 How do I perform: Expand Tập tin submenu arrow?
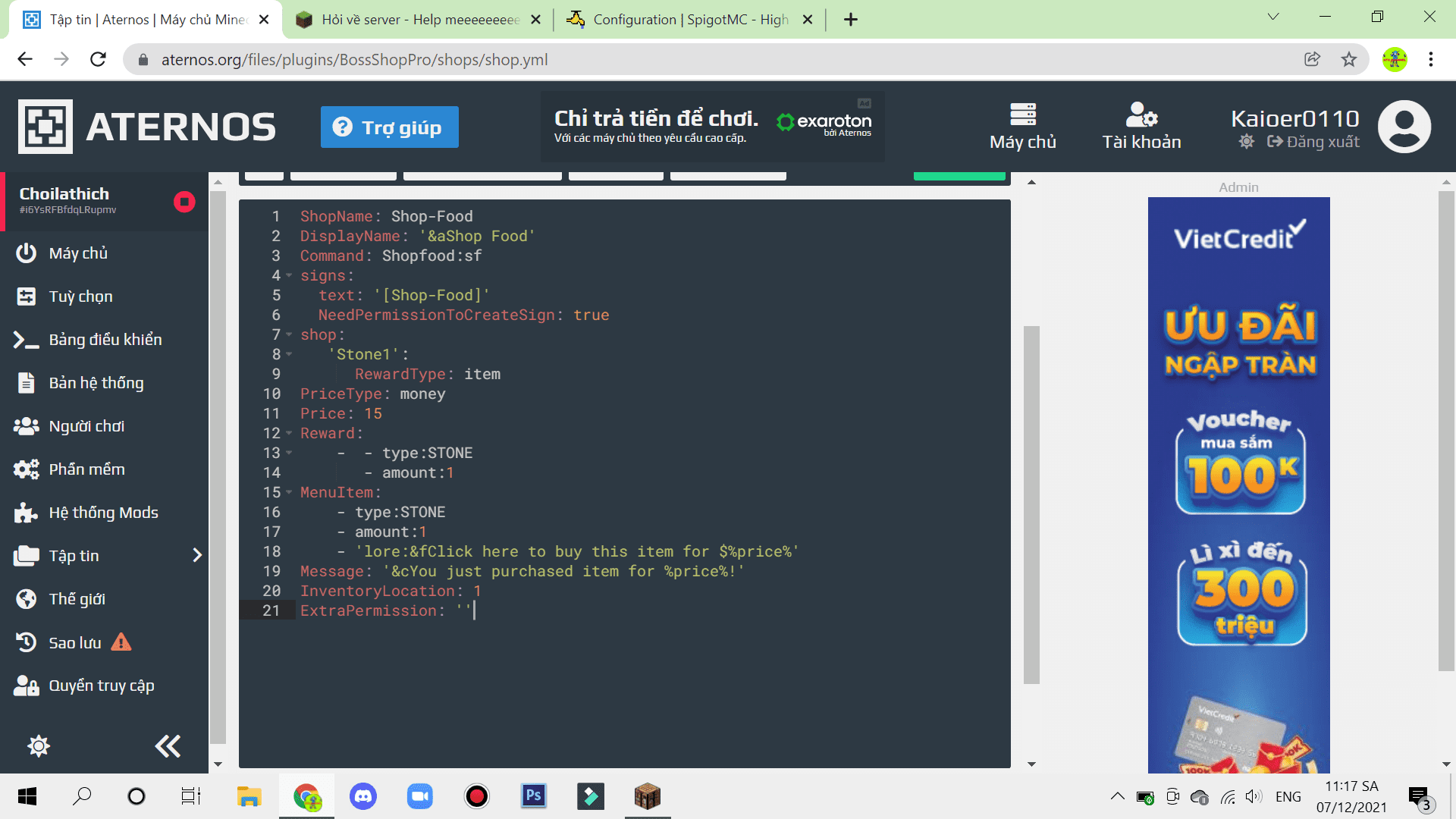tap(197, 556)
